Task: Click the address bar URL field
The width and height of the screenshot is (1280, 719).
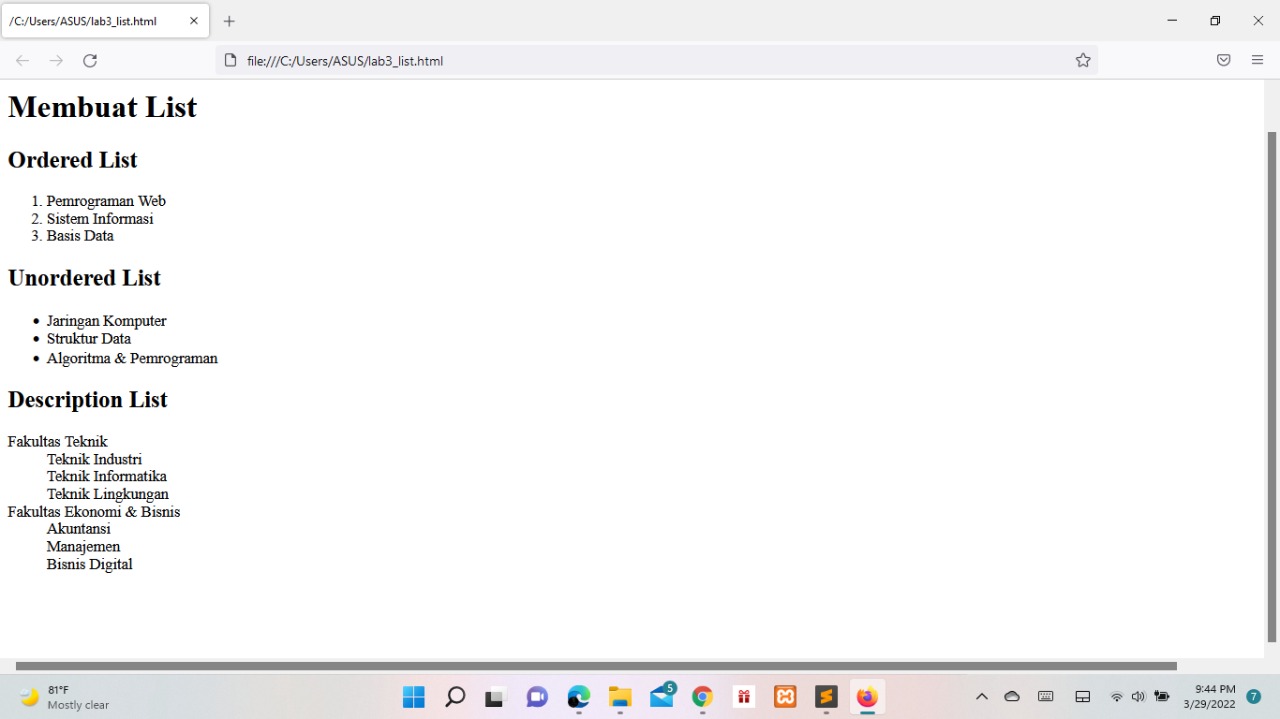Action: coord(655,61)
